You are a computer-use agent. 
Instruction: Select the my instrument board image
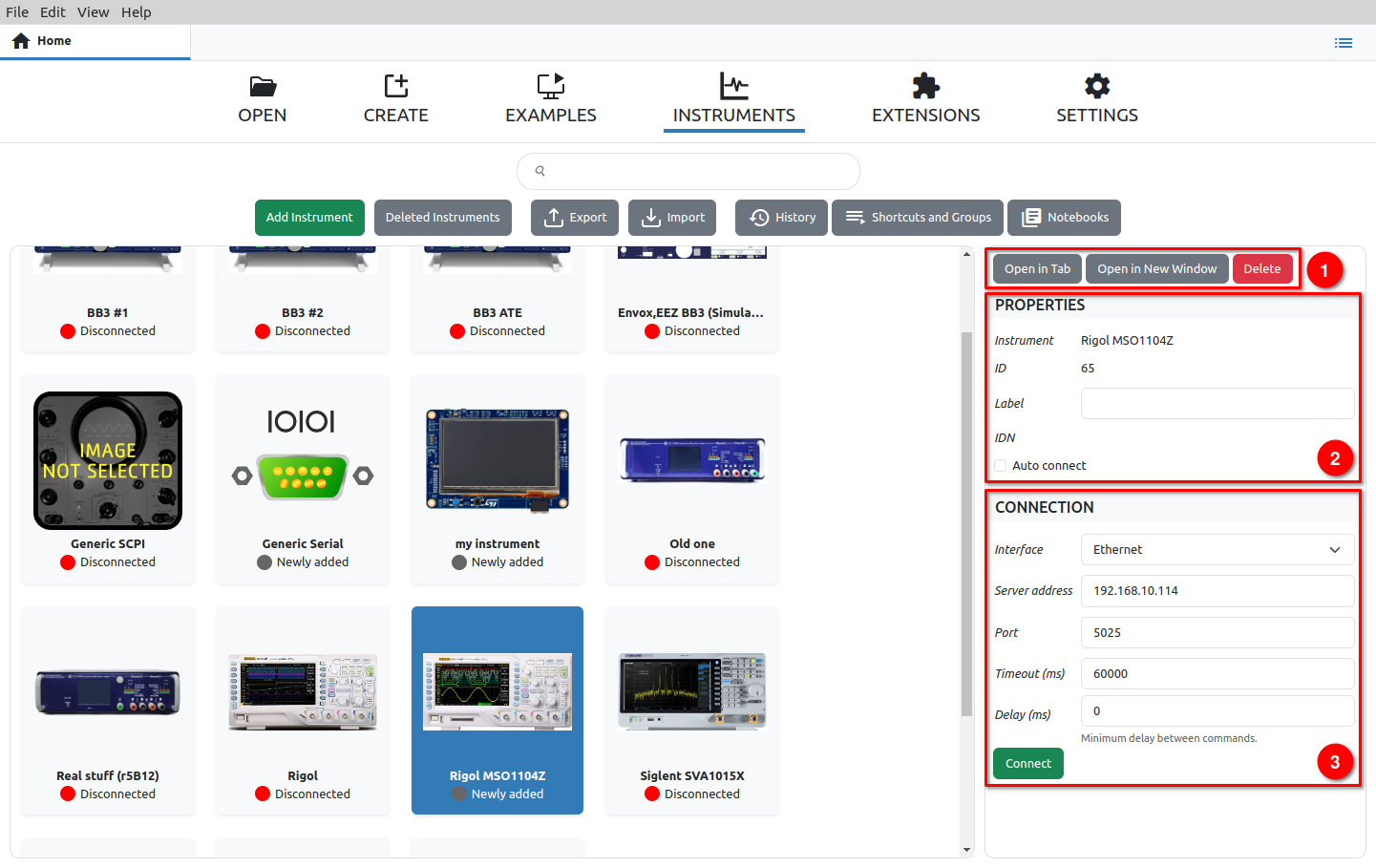497,460
